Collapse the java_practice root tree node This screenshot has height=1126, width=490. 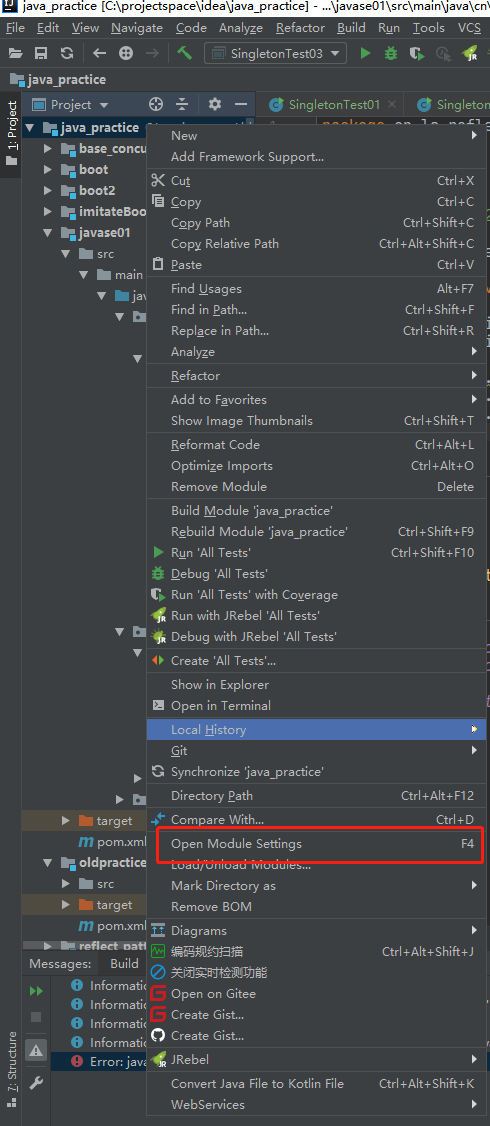(30, 128)
